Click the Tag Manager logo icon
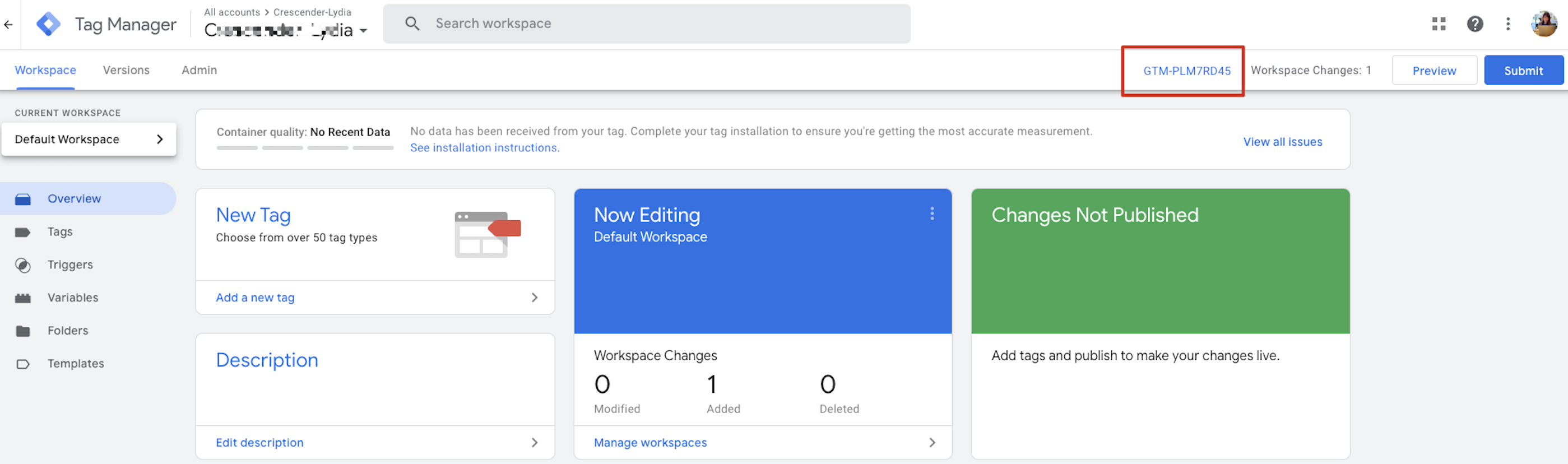Viewport: 1568px width, 464px height. [48, 24]
